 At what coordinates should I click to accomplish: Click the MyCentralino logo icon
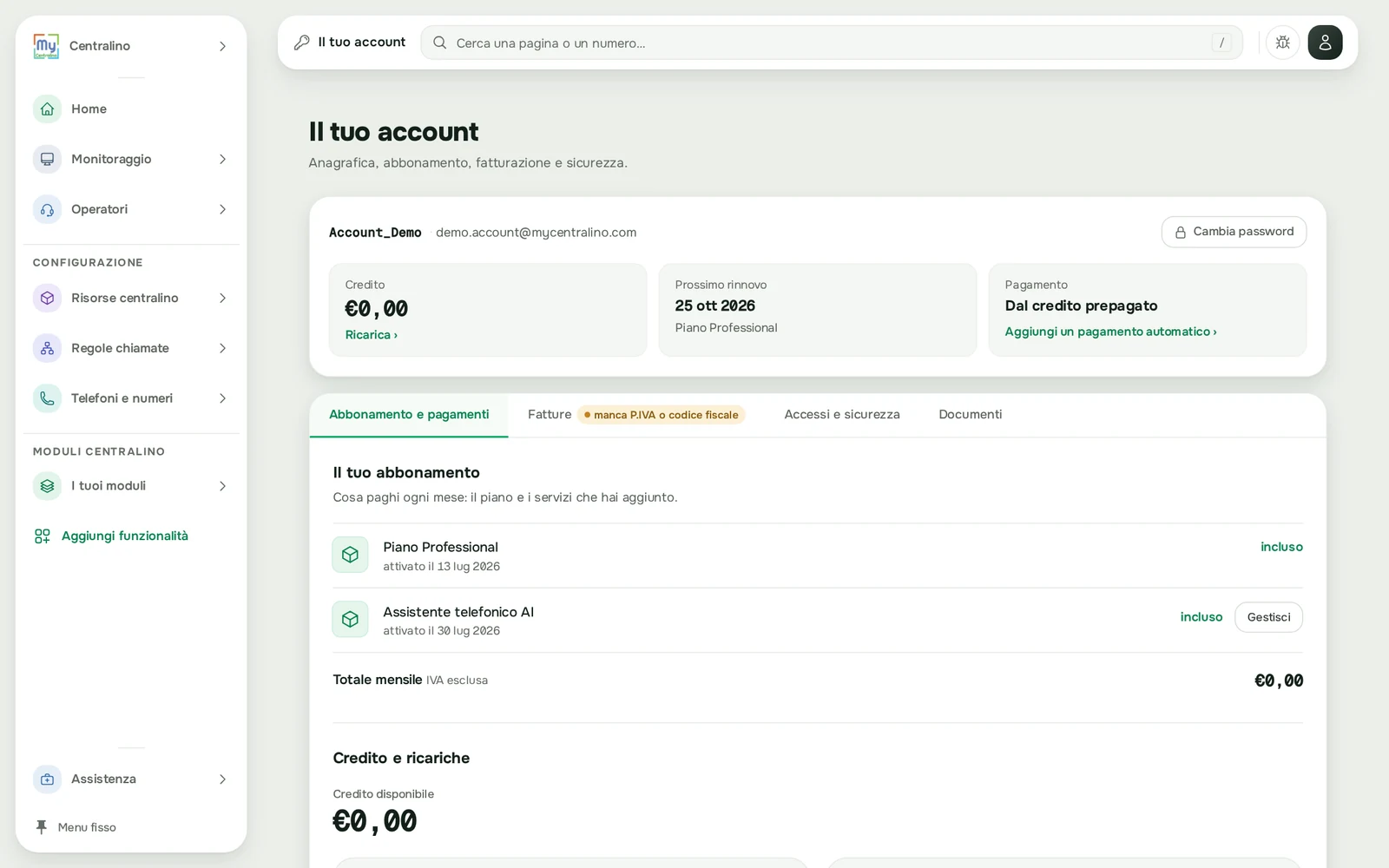pos(46,46)
